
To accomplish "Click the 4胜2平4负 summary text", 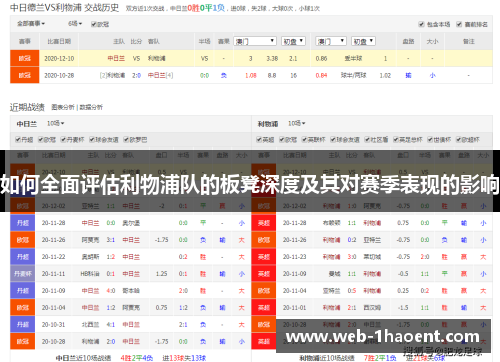I will pos(137,358).
